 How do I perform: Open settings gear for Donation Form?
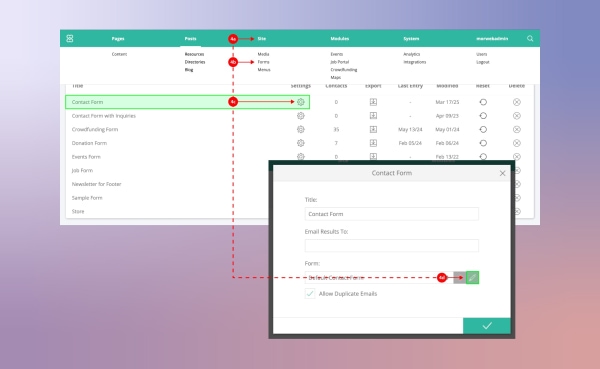coord(301,143)
